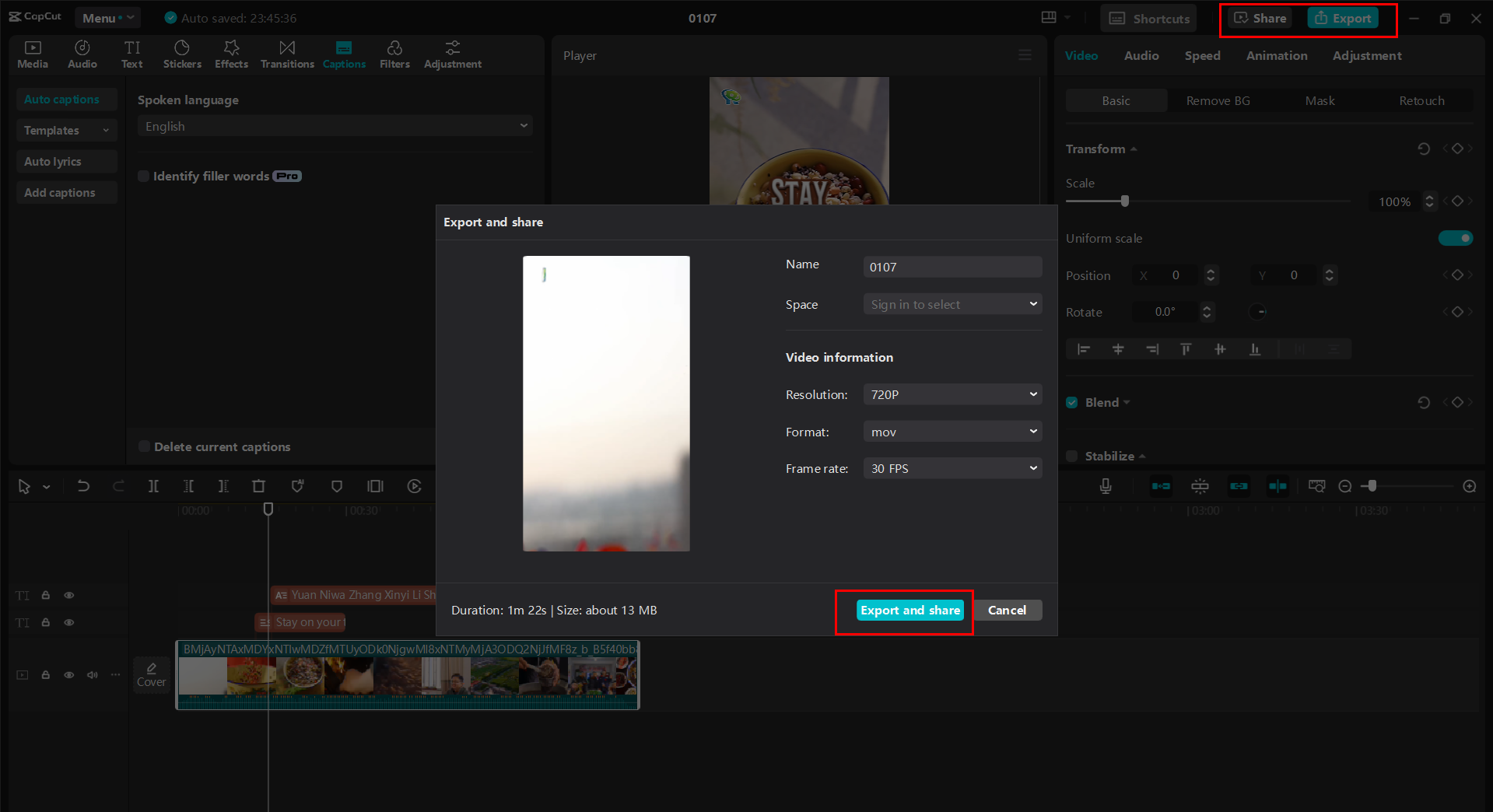This screenshot has height=812, width=1493.
Task: Click the Delete trash icon in timeline toolbar
Action: point(258,485)
